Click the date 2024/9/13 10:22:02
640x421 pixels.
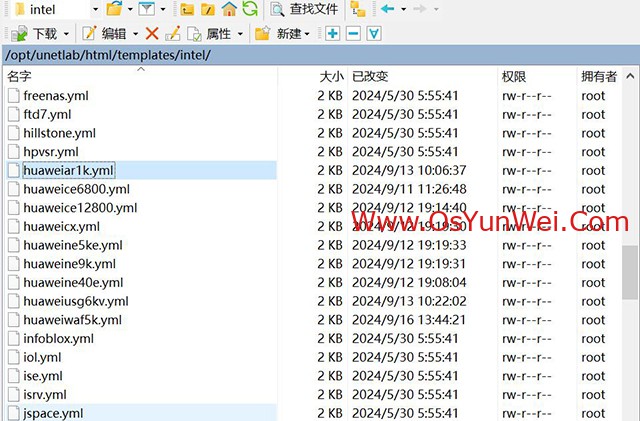click(x=409, y=301)
